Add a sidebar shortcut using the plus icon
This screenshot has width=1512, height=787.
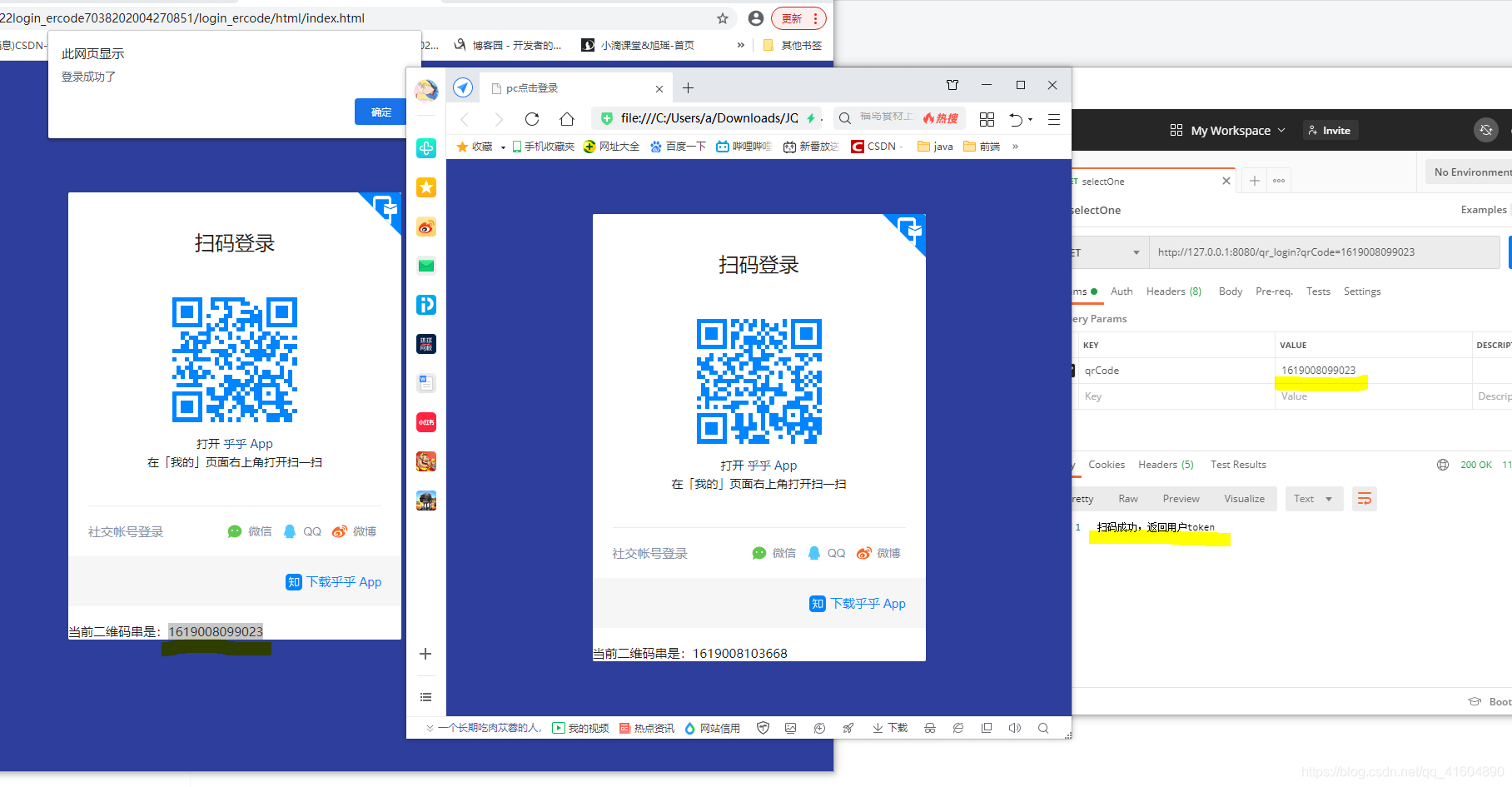point(425,654)
